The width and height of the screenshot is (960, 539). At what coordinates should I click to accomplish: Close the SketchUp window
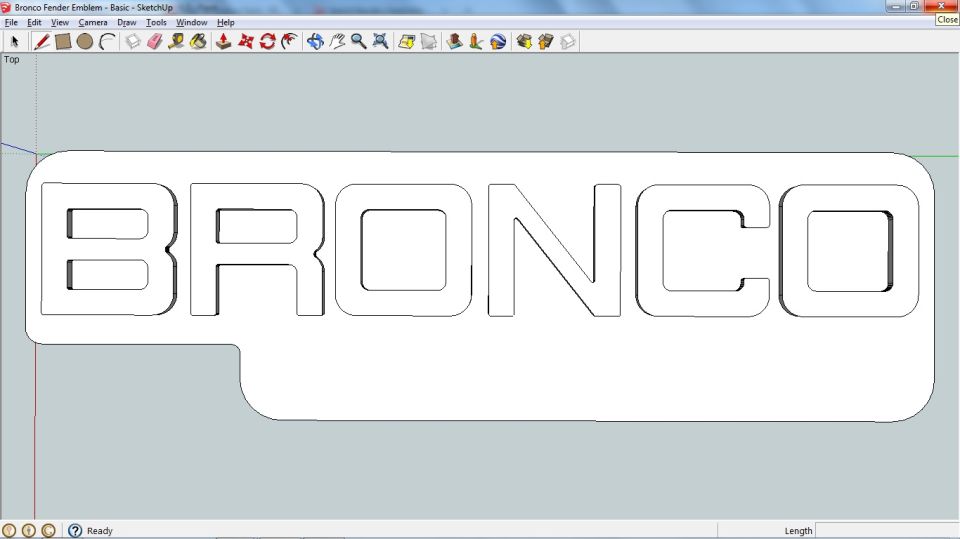[x=941, y=6]
